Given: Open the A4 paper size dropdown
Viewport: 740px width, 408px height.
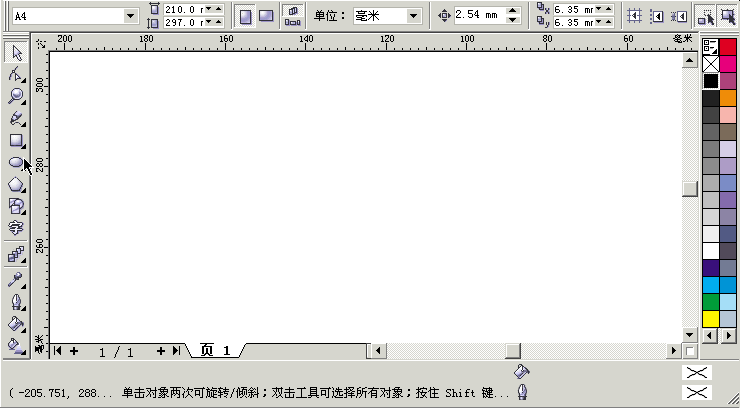Looking at the screenshot, I should pyautogui.click(x=131, y=16).
